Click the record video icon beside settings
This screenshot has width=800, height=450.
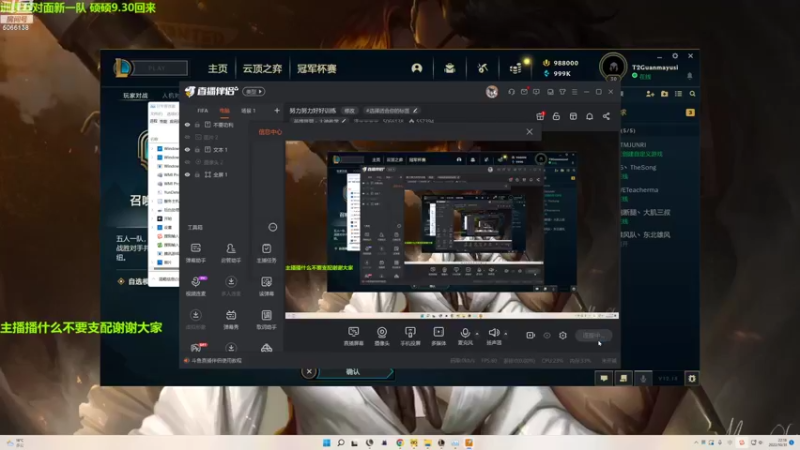pyautogui.click(x=531, y=335)
